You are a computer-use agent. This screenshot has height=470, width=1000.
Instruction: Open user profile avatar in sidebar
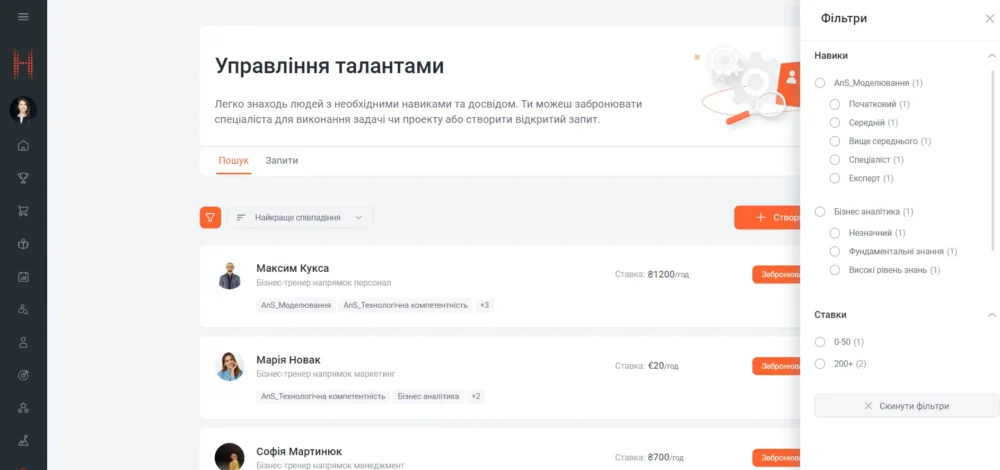tap(23, 109)
